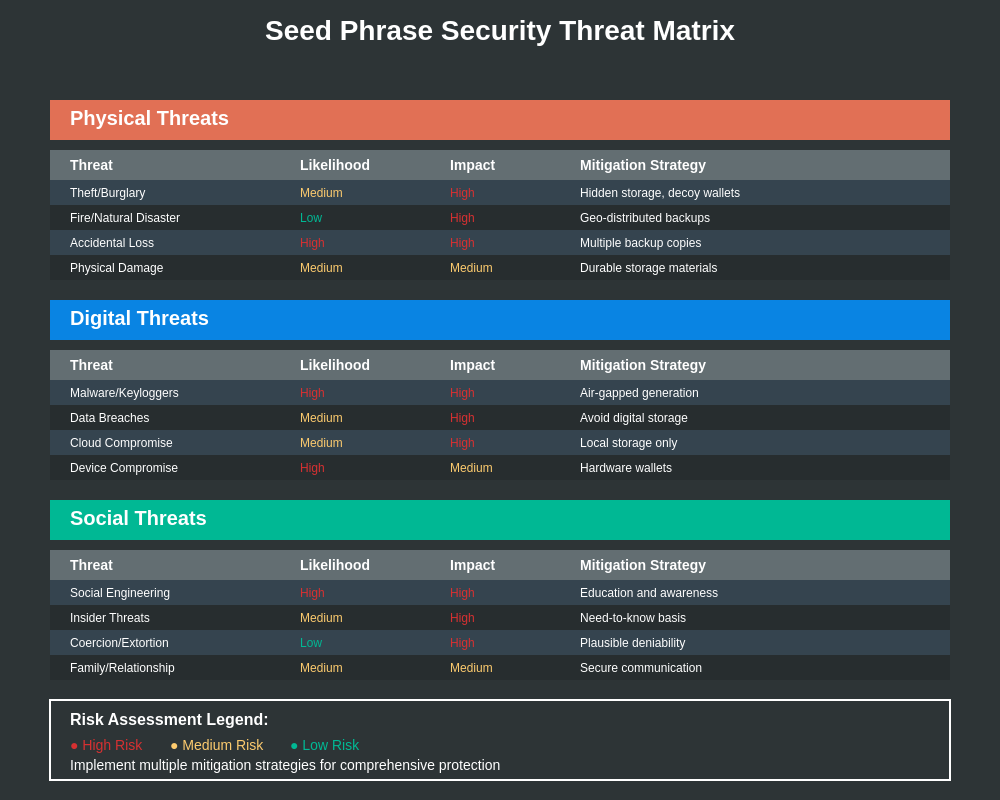Click the Theft/Burglary threat row
This screenshot has height=800, width=1000.
499,193
